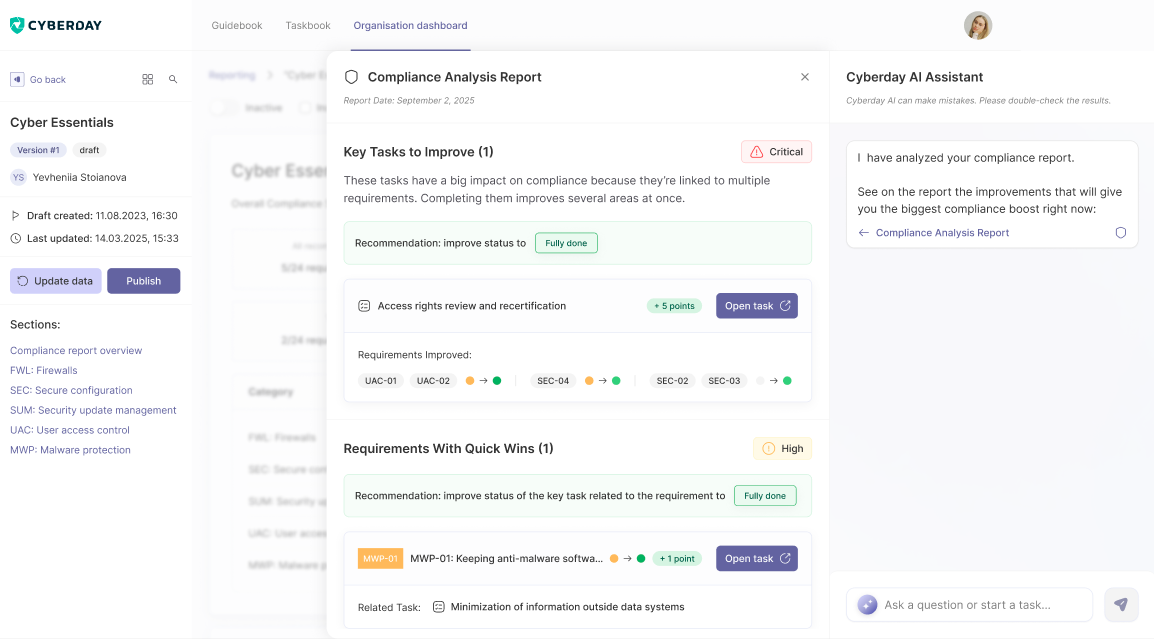Click the SEC-04 requirement tag
The image size is (1154, 639).
click(x=553, y=381)
